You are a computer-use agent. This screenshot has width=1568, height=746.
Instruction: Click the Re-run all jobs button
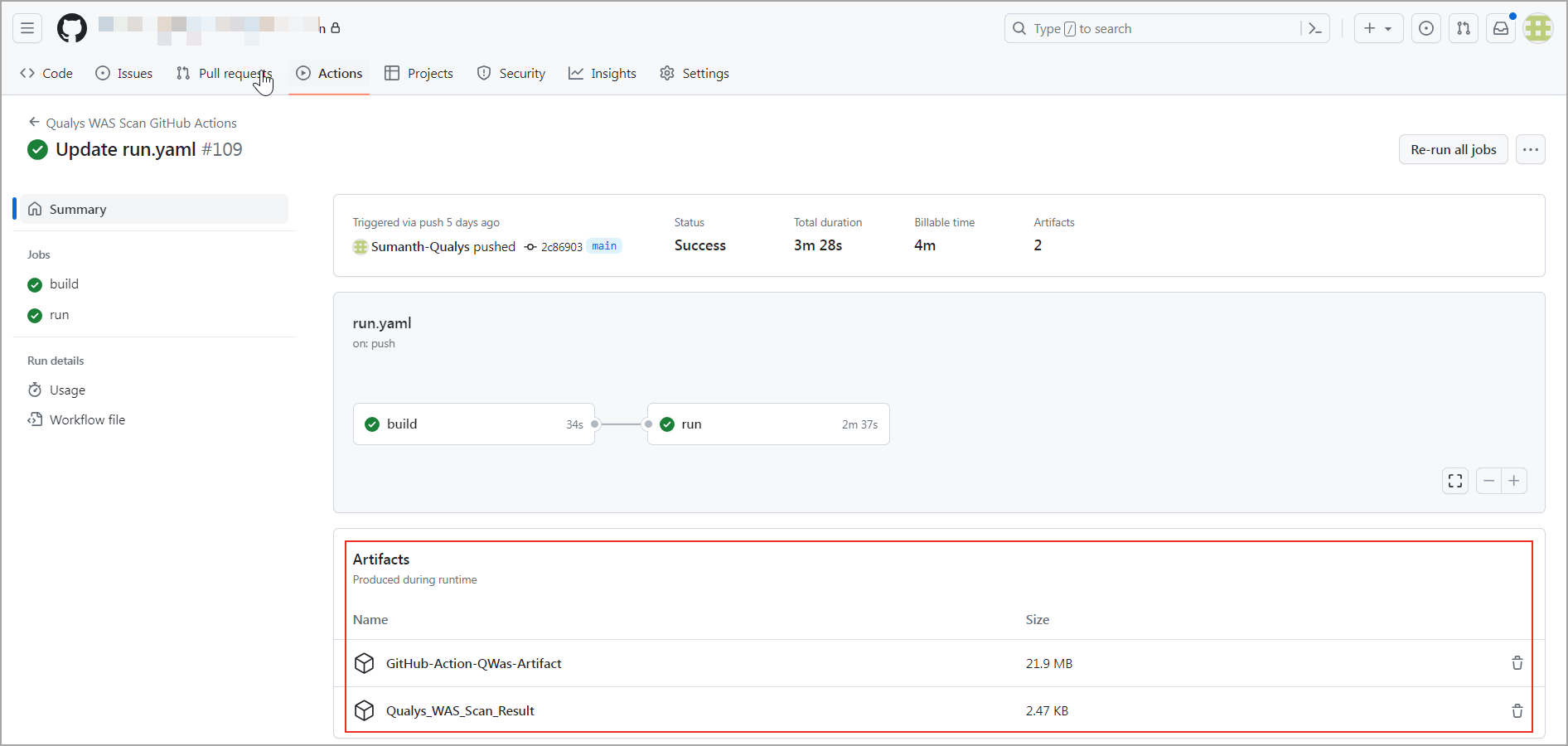[1453, 149]
